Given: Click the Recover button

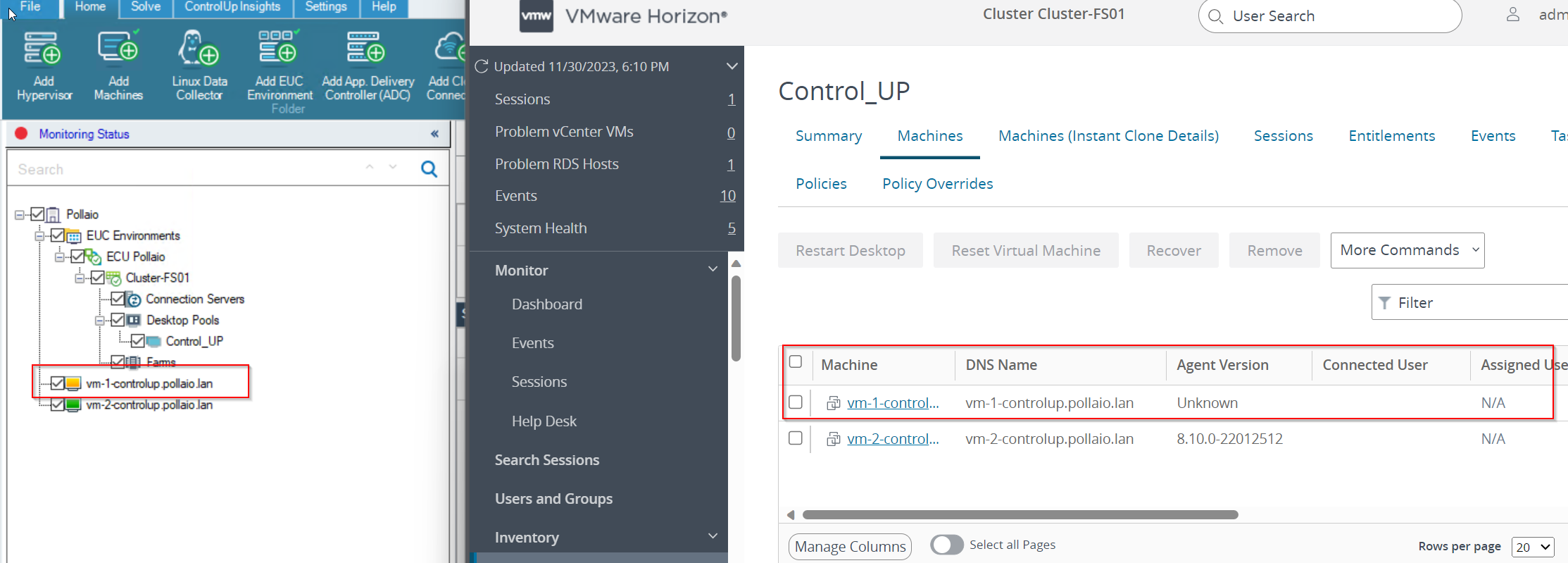Looking at the screenshot, I should click(1174, 250).
